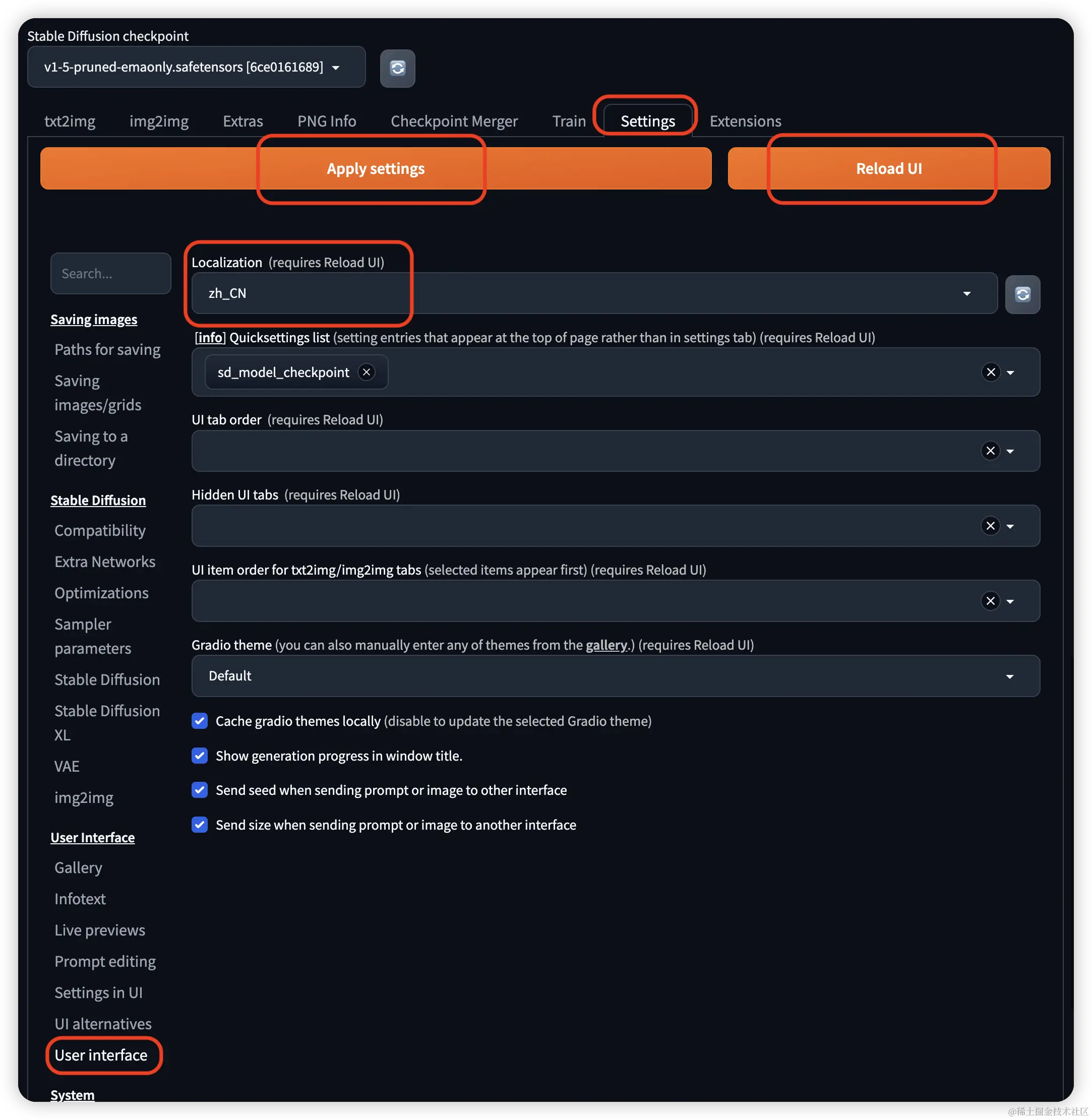
Task: Open Saving images section header
Action: [x=94, y=320]
